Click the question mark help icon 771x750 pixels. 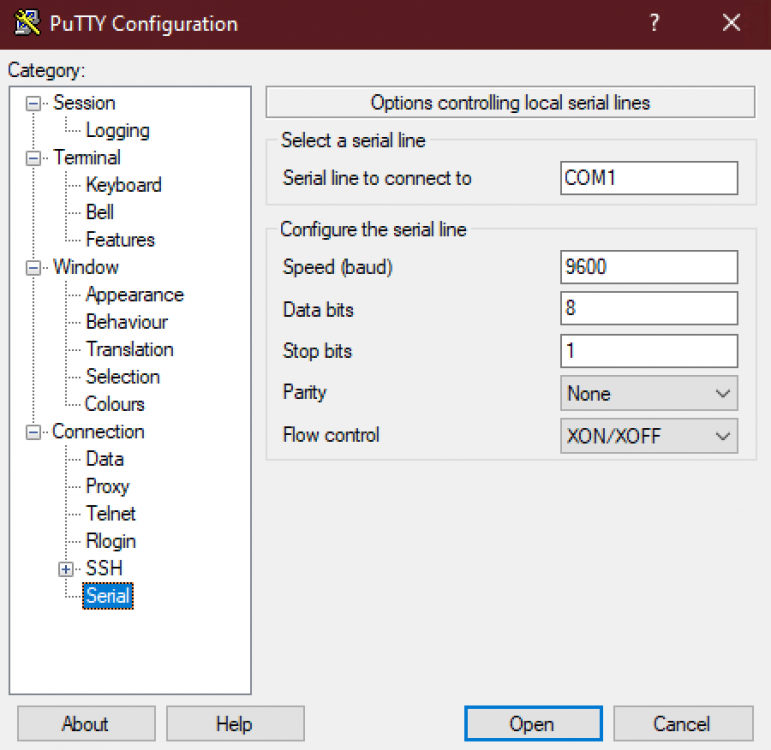pyautogui.click(x=654, y=23)
